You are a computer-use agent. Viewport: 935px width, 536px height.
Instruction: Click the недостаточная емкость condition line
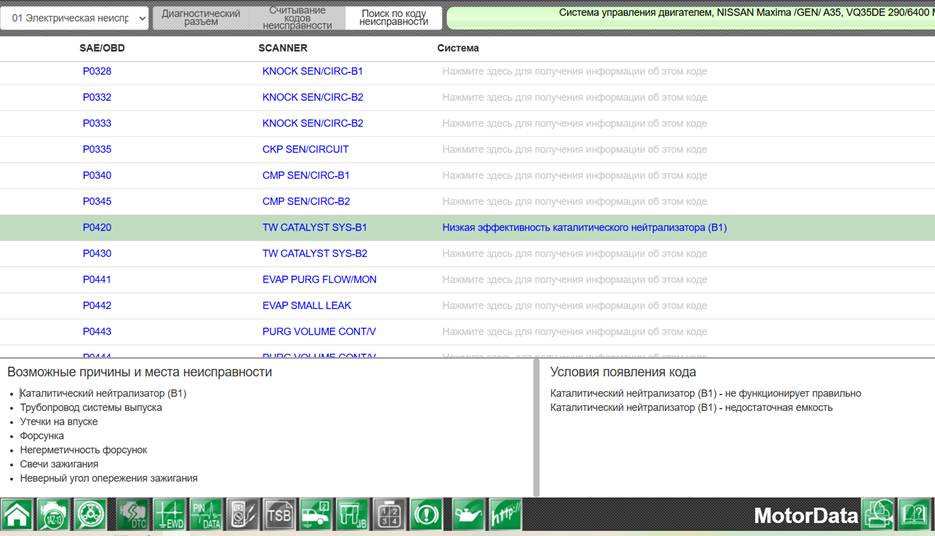(x=691, y=408)
